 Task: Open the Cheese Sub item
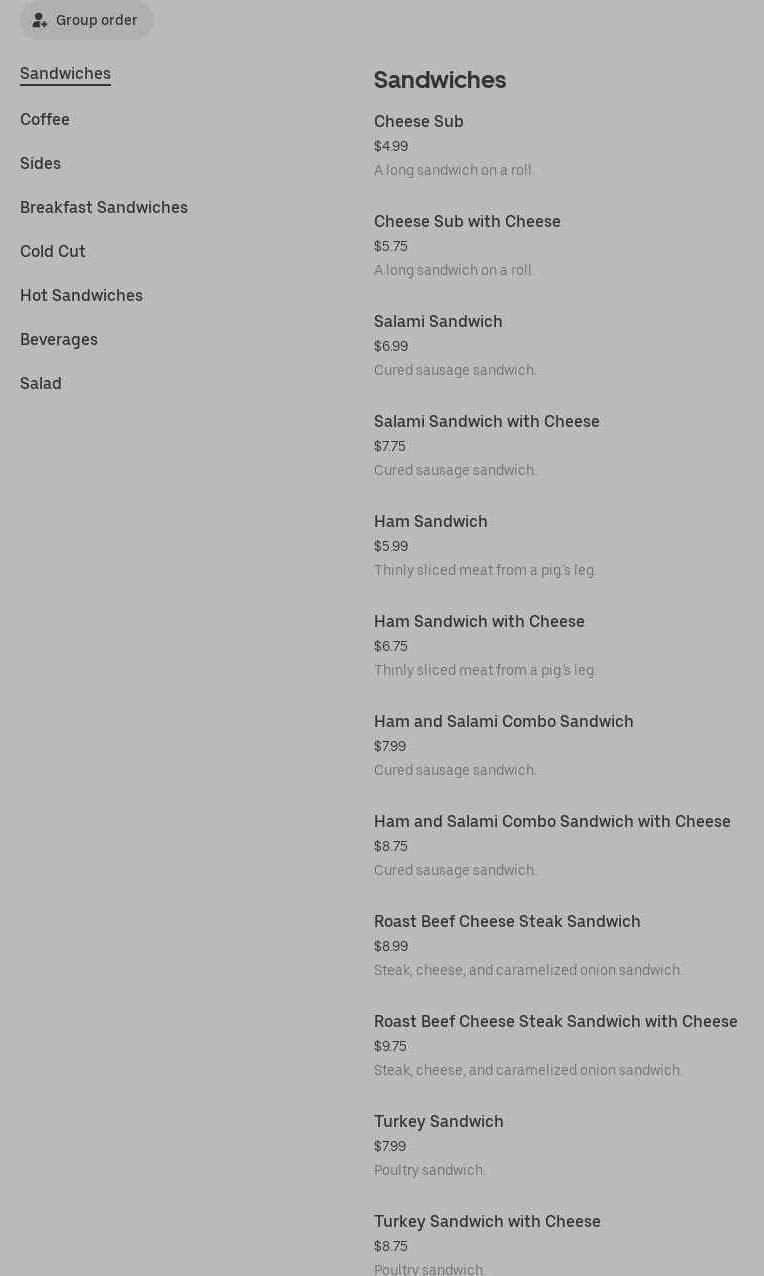(419, 122)
